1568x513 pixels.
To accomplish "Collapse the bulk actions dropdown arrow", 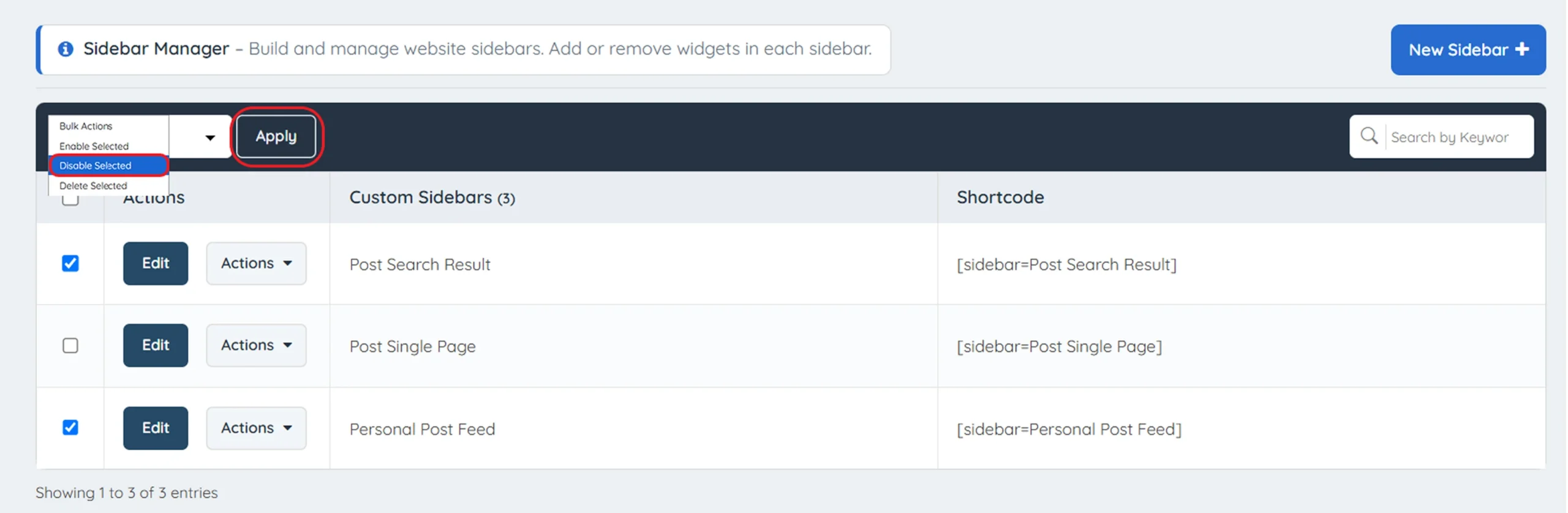I will point(210,137).
